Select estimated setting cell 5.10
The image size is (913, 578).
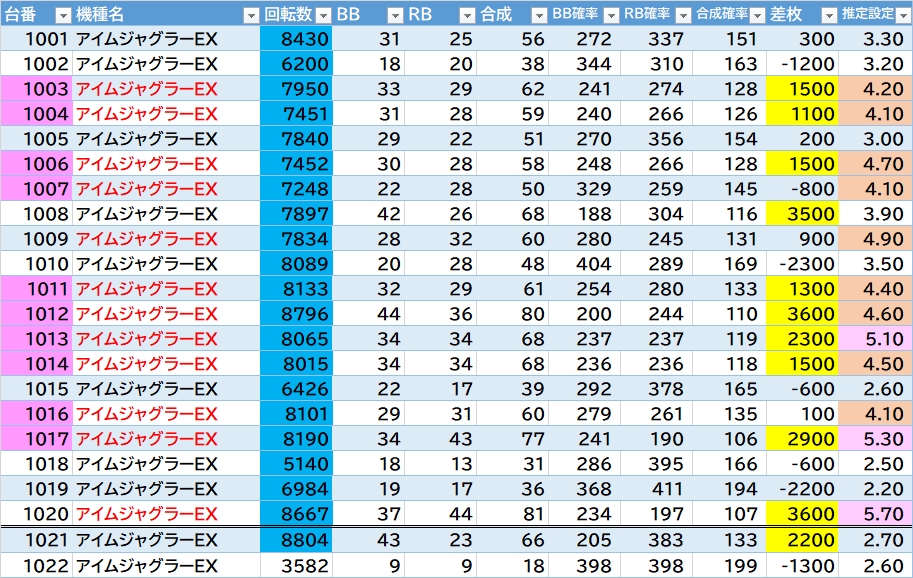coord(876,339)
